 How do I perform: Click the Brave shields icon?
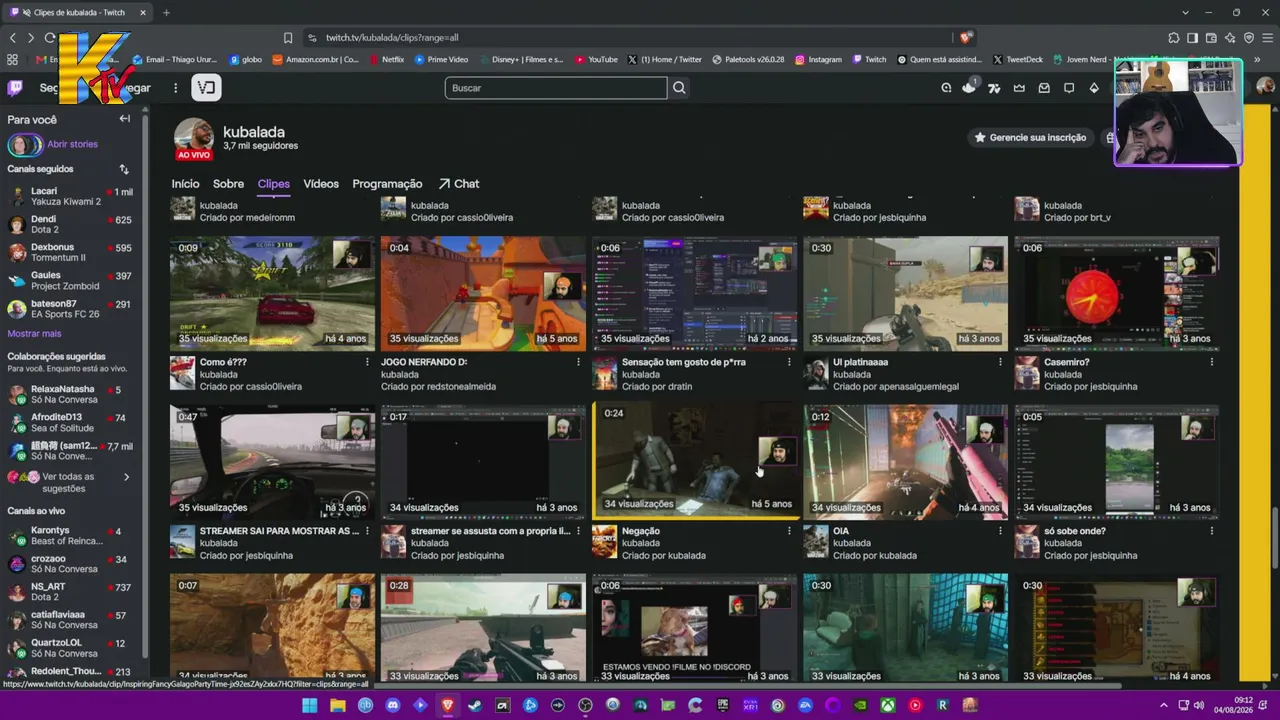click(x=965, y=38)
